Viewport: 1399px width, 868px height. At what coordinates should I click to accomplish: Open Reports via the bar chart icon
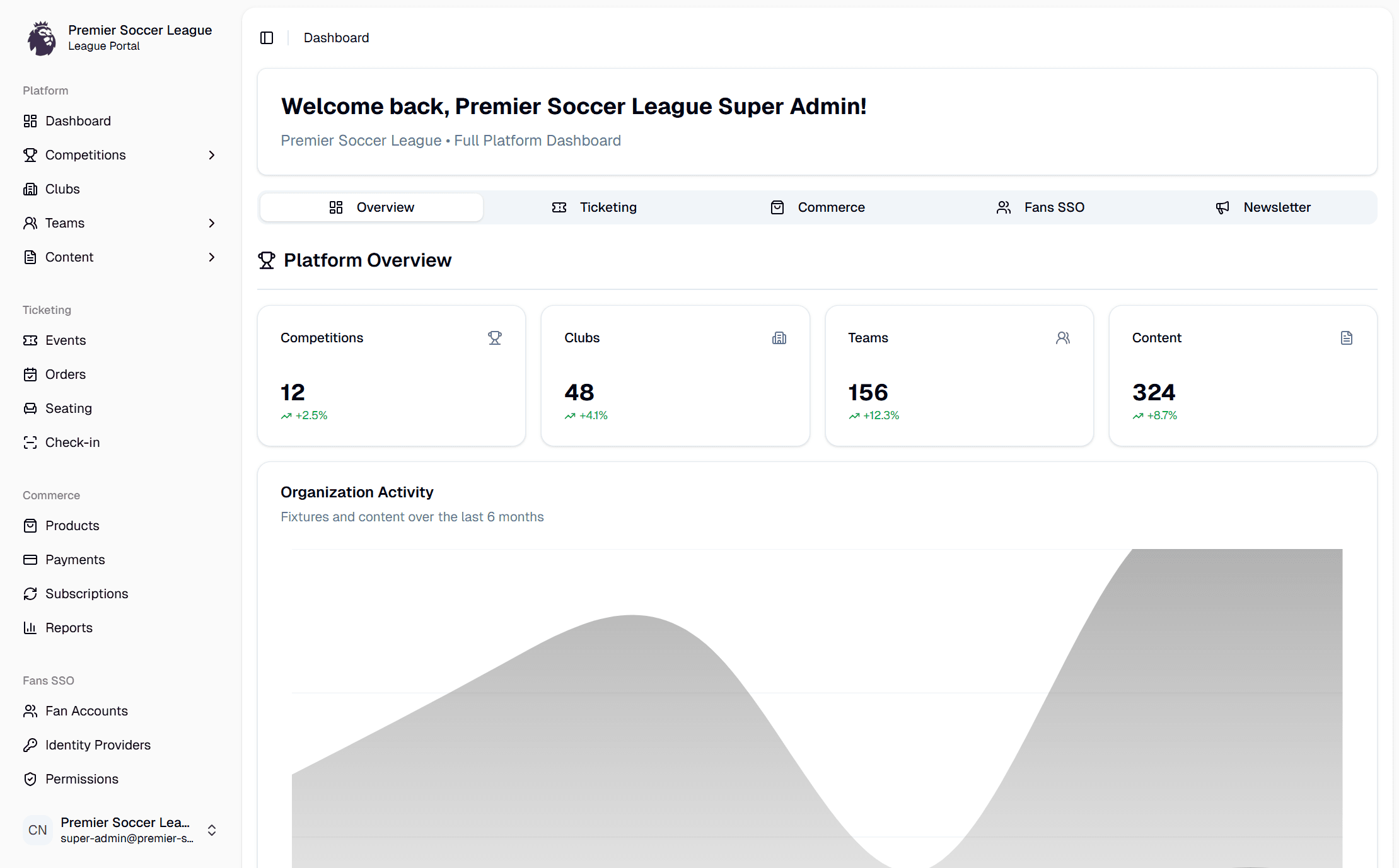click(31, 627)
